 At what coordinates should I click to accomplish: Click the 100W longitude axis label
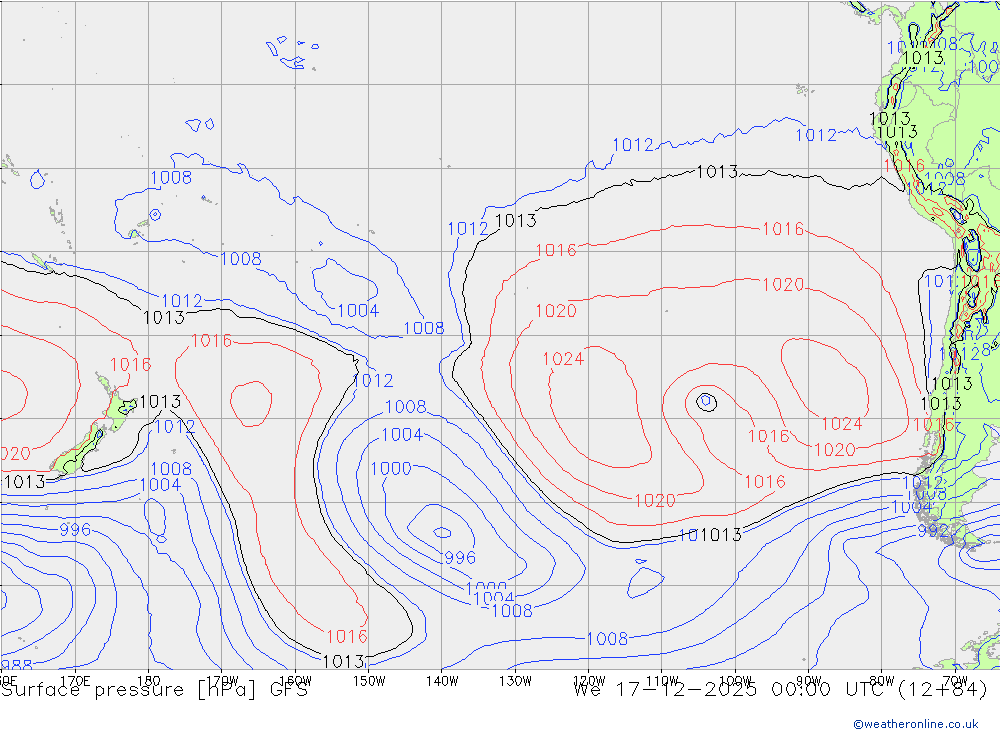pyautogui.click(x=735, y=681)
